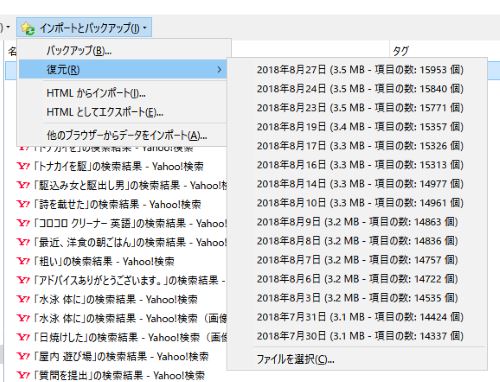
Task: Select 復元(R) menu item
Action: (123, 70)
